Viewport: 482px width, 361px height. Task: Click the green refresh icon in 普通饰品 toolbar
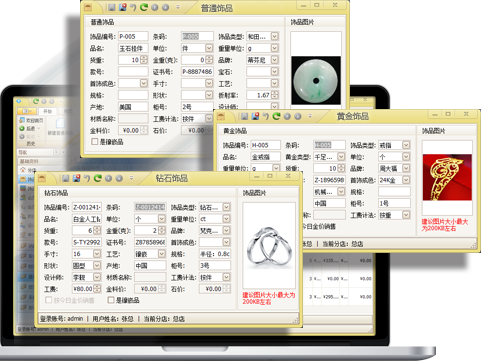click(x=144, y=7)
